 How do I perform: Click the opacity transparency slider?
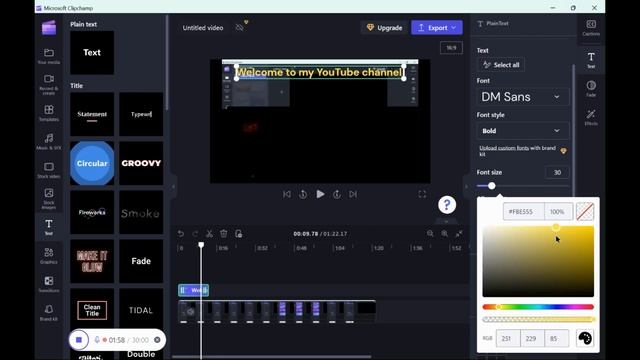pos(538,319)
